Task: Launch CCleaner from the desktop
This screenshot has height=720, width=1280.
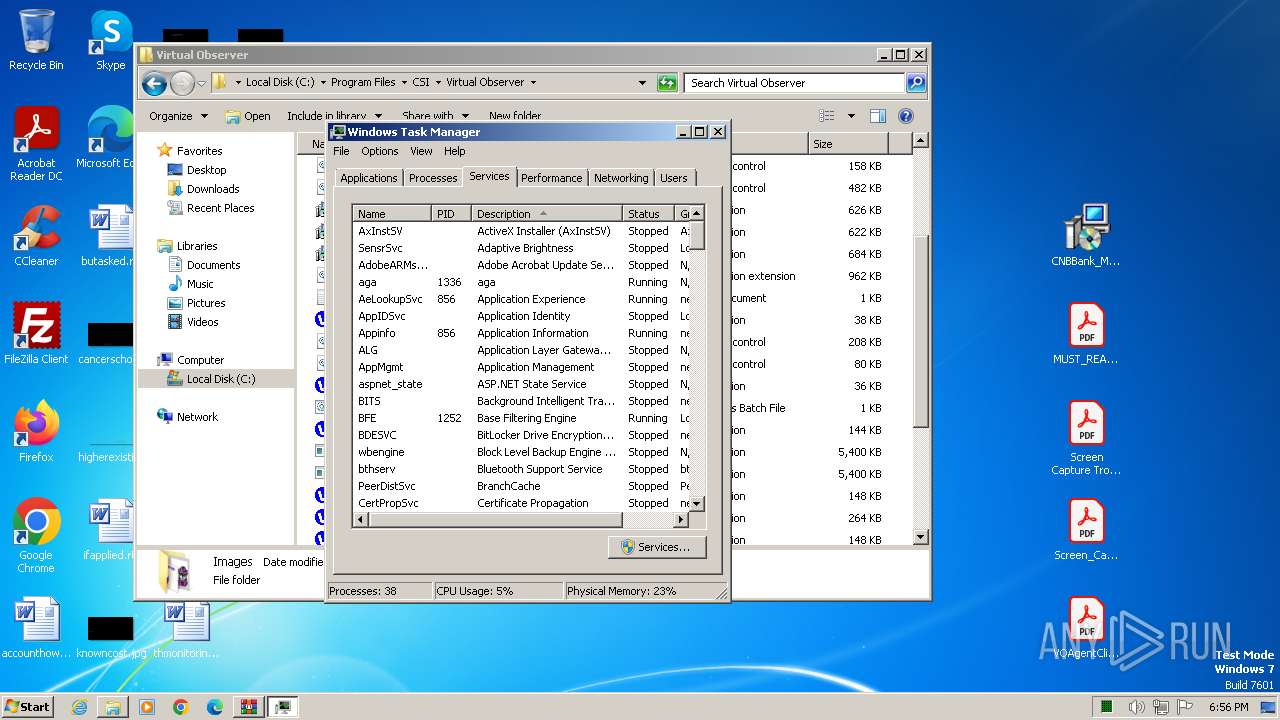Action: point(36,236)
